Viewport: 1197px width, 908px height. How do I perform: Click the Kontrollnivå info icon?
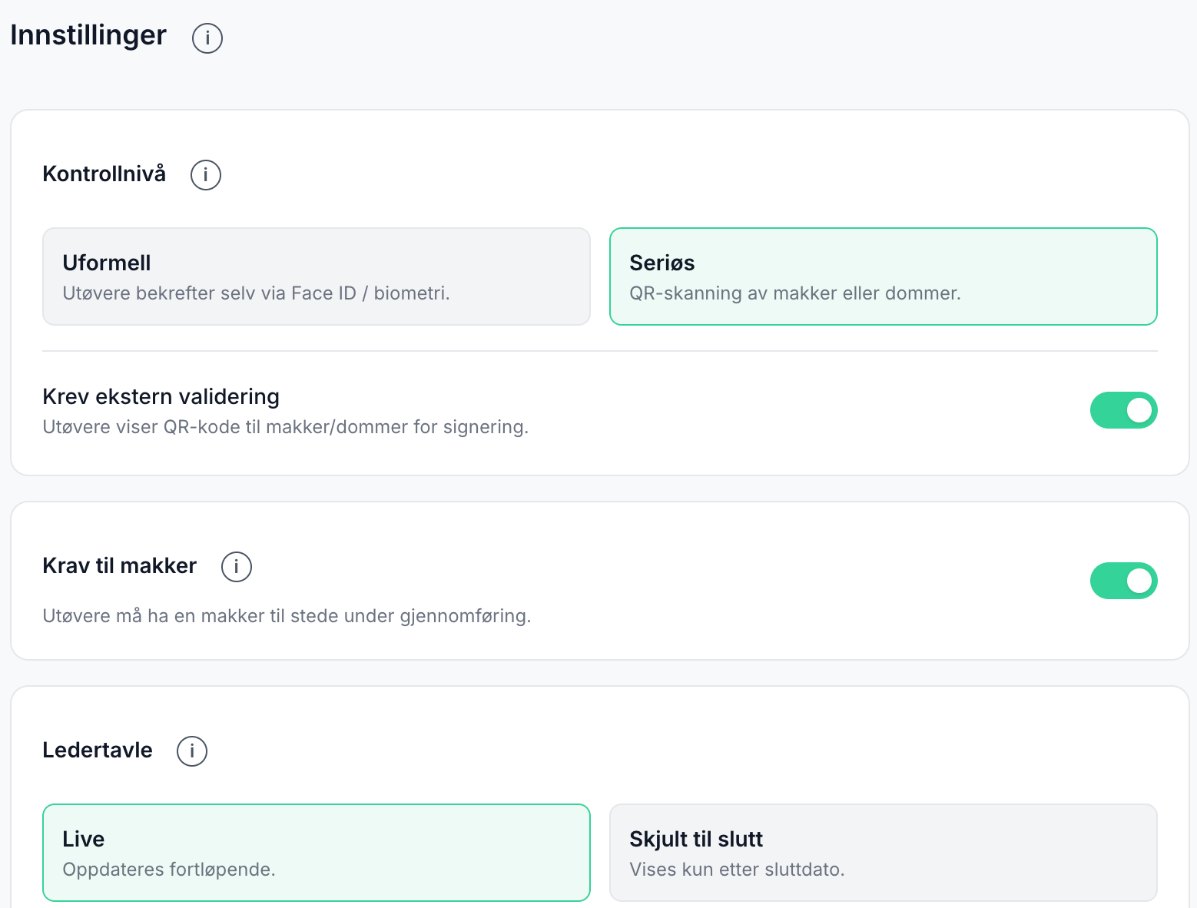coord(205,175)
